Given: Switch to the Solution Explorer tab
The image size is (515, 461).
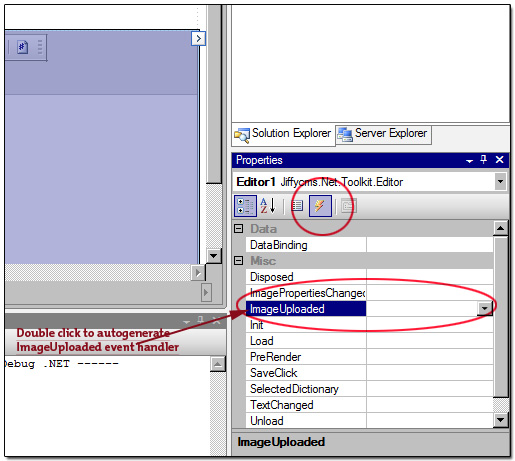Looking at the screenshot, I should (283, 135).
